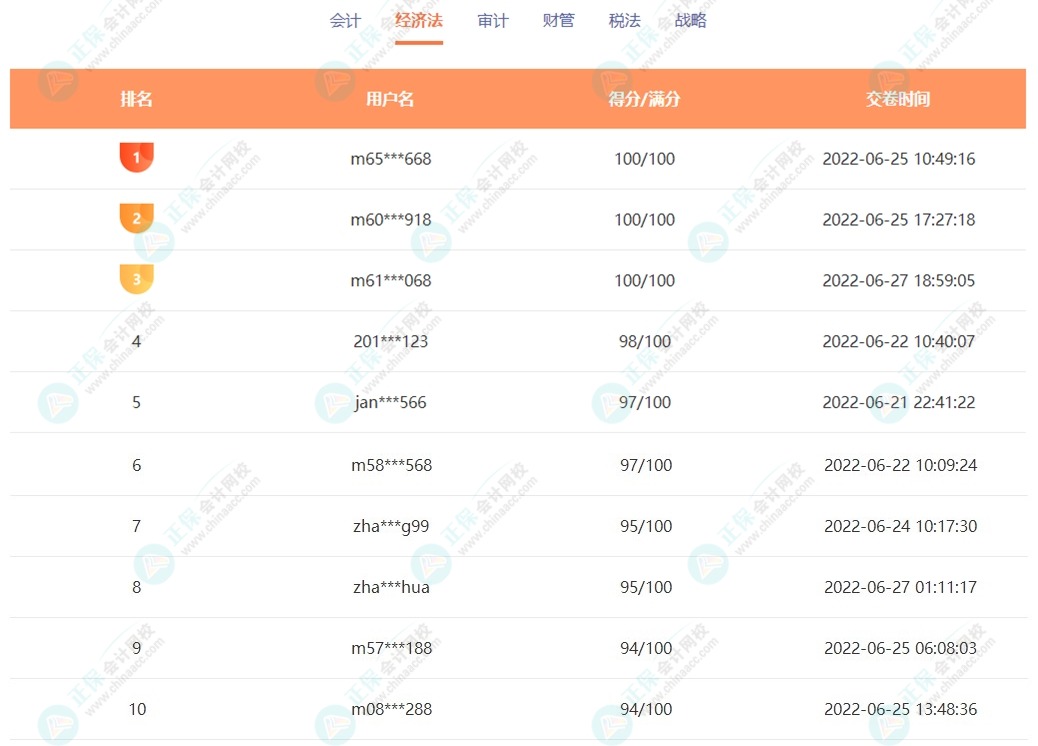Open the 审计 tab

[493, 21]
